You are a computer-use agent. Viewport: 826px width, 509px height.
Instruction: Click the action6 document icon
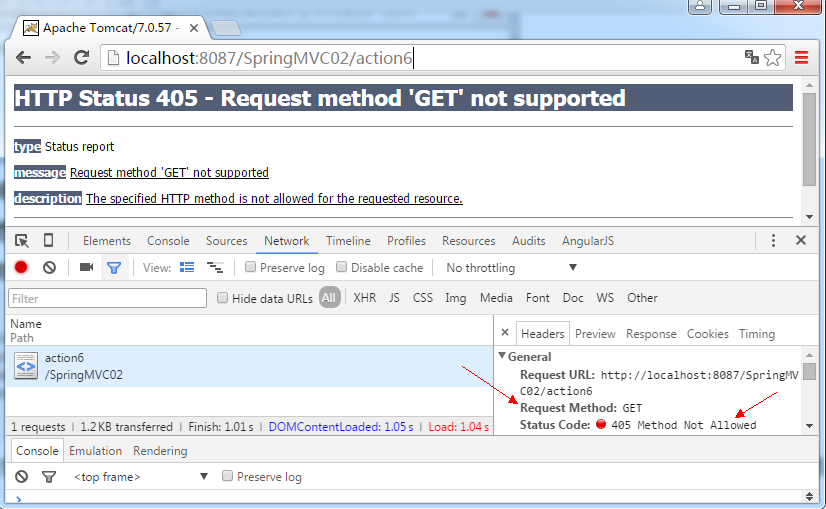[x=26, y=366]
